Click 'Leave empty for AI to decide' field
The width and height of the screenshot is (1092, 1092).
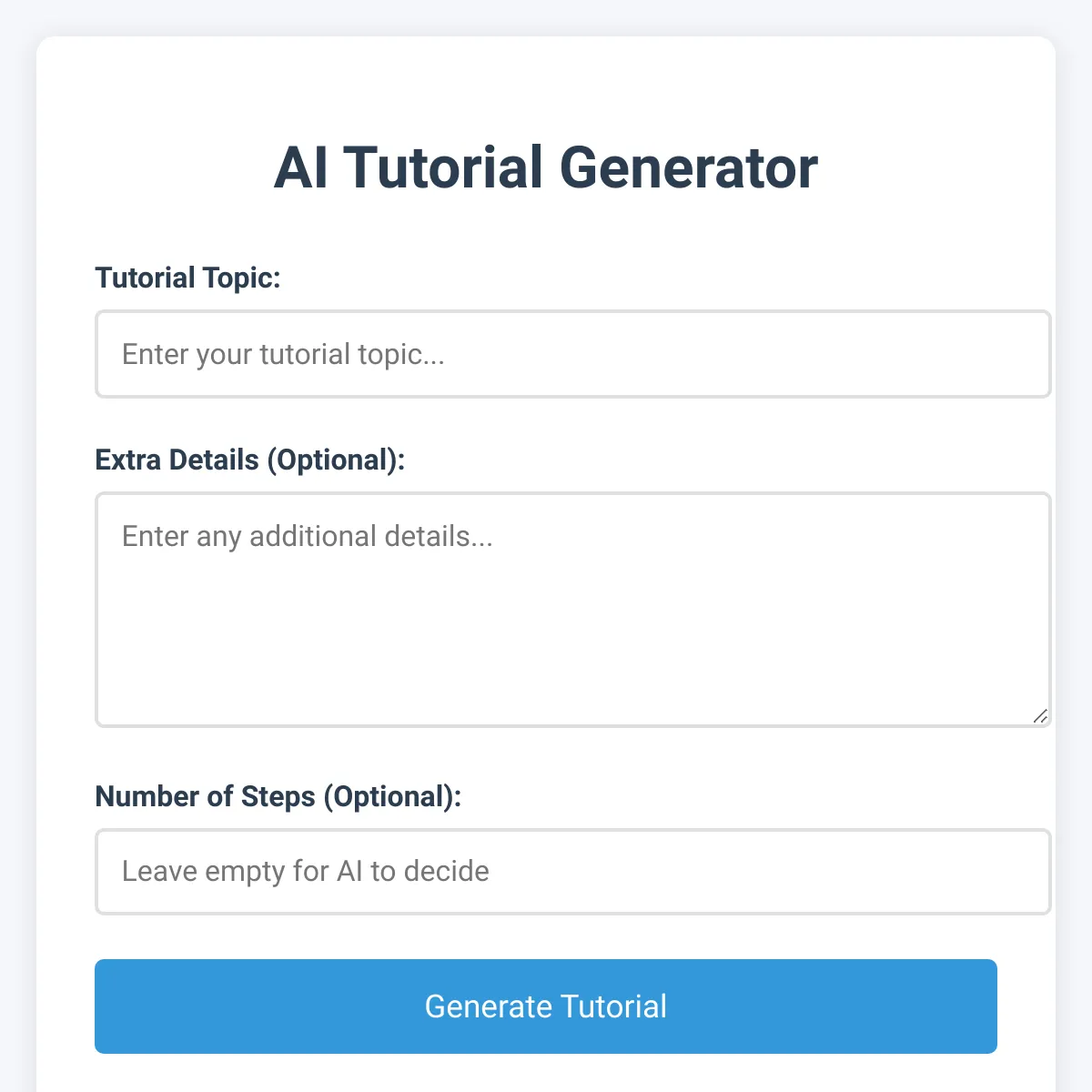coord(573,872)
